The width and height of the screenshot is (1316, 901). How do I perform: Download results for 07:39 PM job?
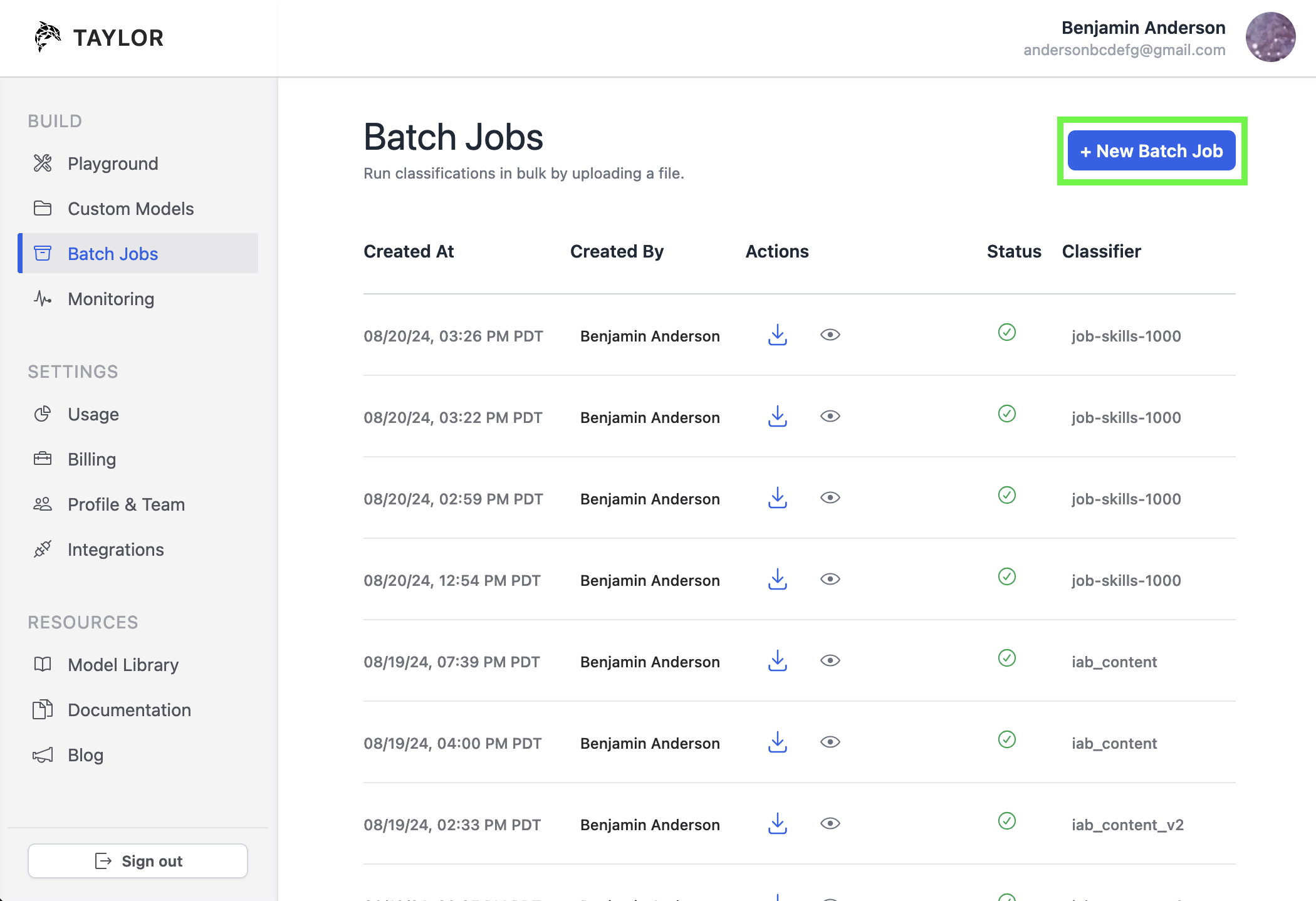(x=778, y=661)
